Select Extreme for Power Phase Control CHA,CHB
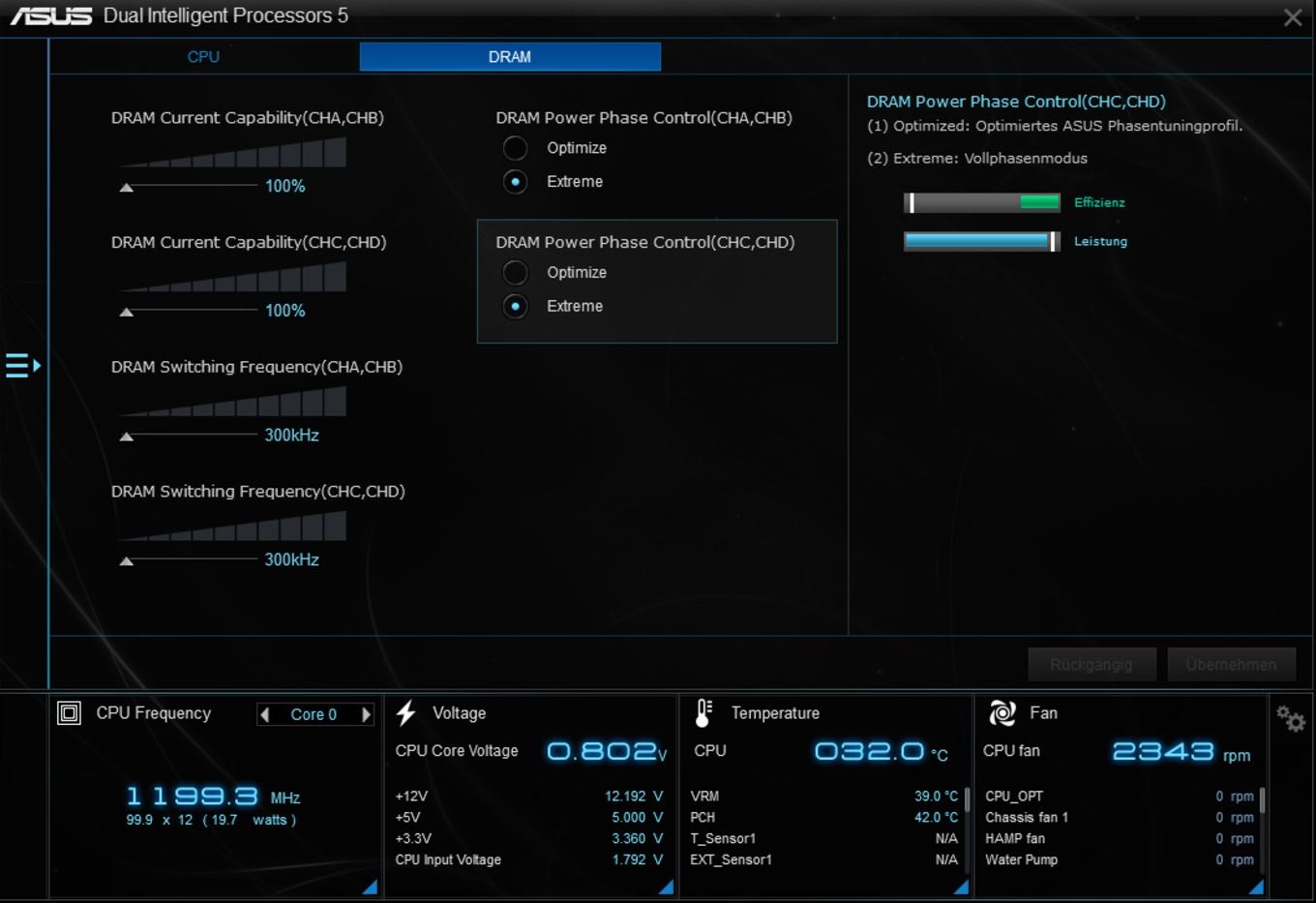 516,181
